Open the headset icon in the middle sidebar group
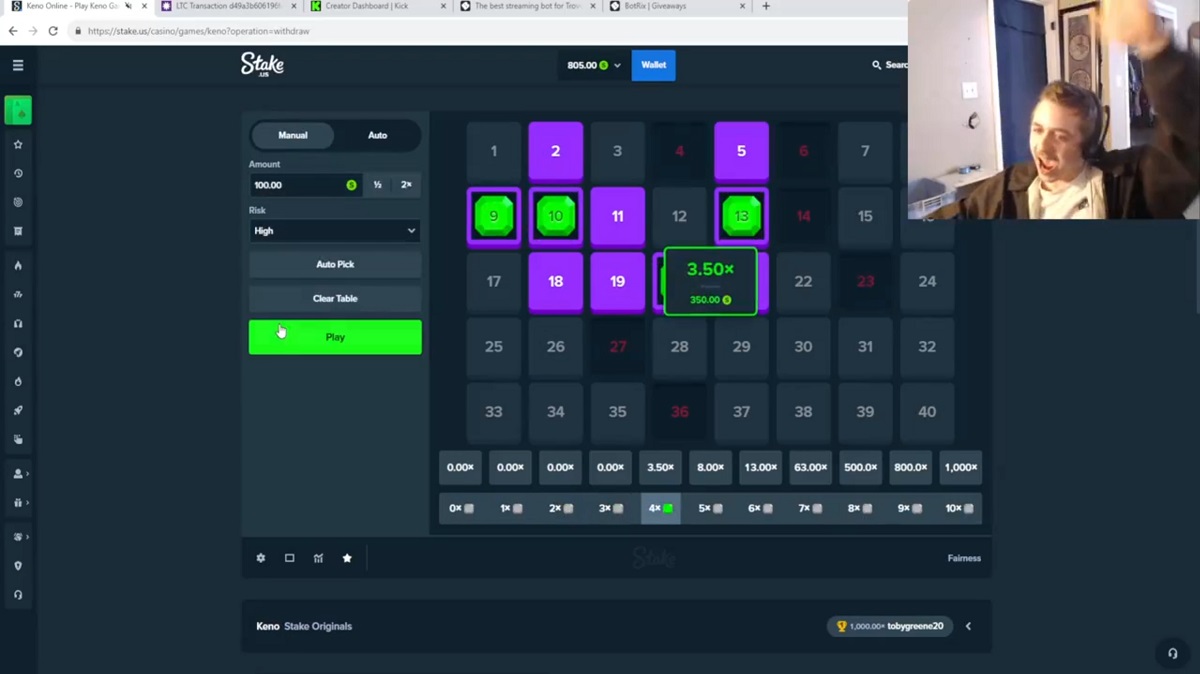Image resolution: width=1200 pixels, height=674 pixels. tap(18, 323)
